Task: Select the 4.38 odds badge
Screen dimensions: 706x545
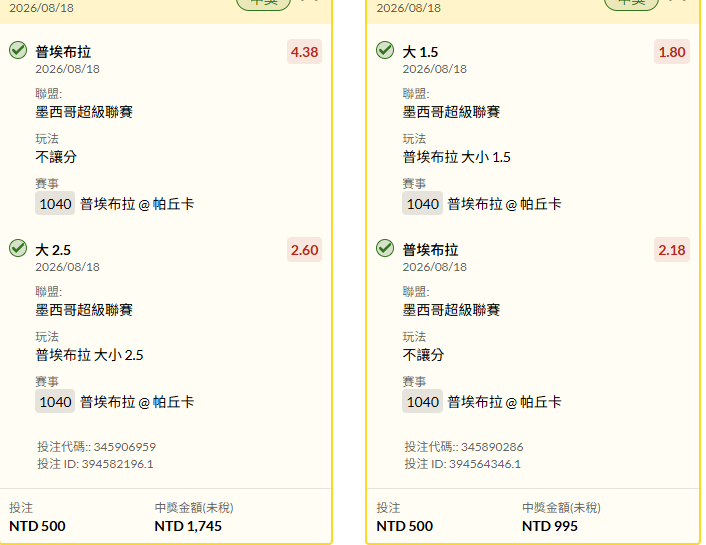Action: pyautogui.click(x=304, y=52)
